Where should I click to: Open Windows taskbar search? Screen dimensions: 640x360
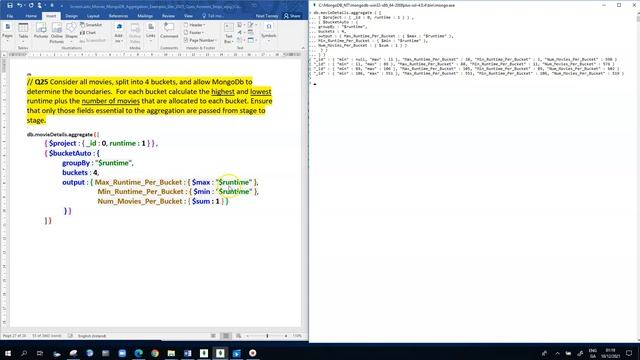coord(24,353)
